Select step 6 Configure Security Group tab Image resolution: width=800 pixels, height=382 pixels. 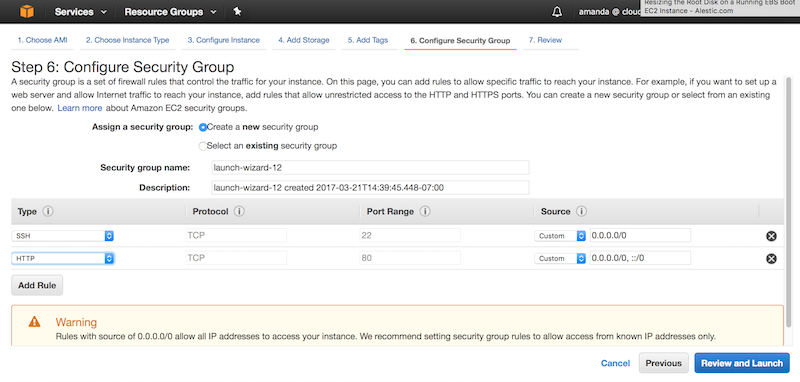[x=460, y=40]
